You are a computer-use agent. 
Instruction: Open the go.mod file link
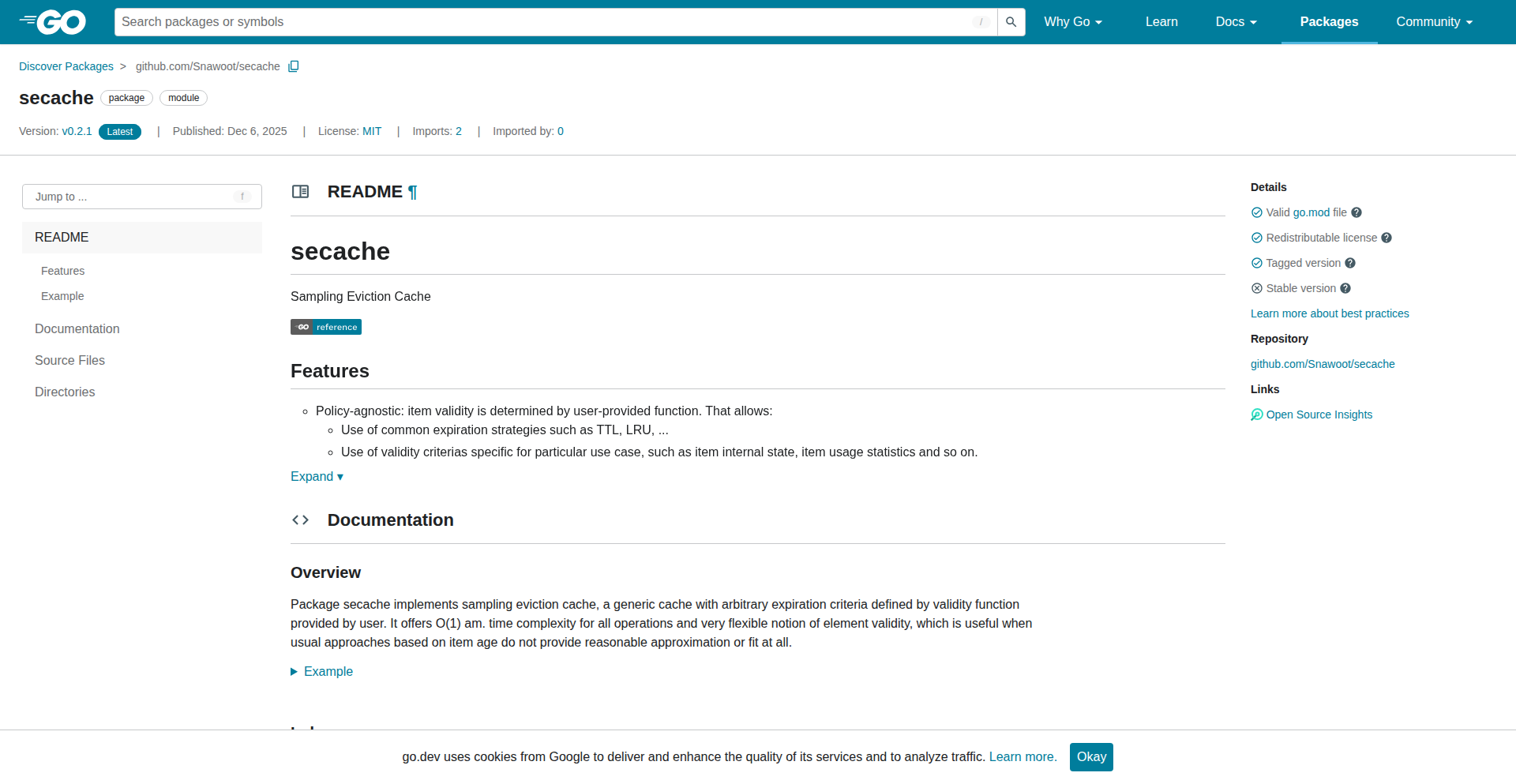pos(1311,212)
